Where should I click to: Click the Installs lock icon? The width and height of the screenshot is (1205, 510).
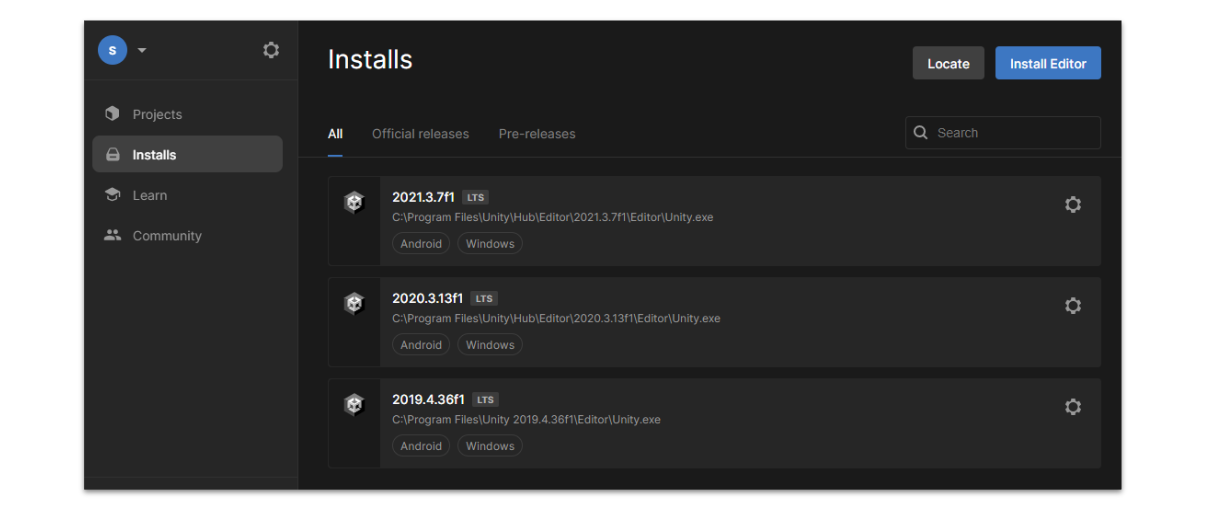point(112,155)
